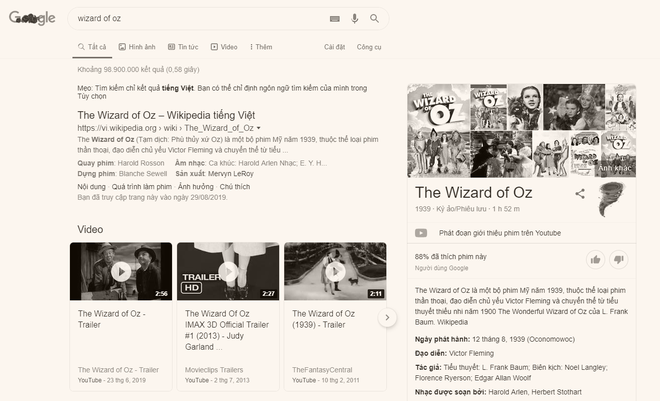Screen dimensions: 660x401
Task: Switch to the "Tin tức" tab
Action: click(x=183, y=47)
